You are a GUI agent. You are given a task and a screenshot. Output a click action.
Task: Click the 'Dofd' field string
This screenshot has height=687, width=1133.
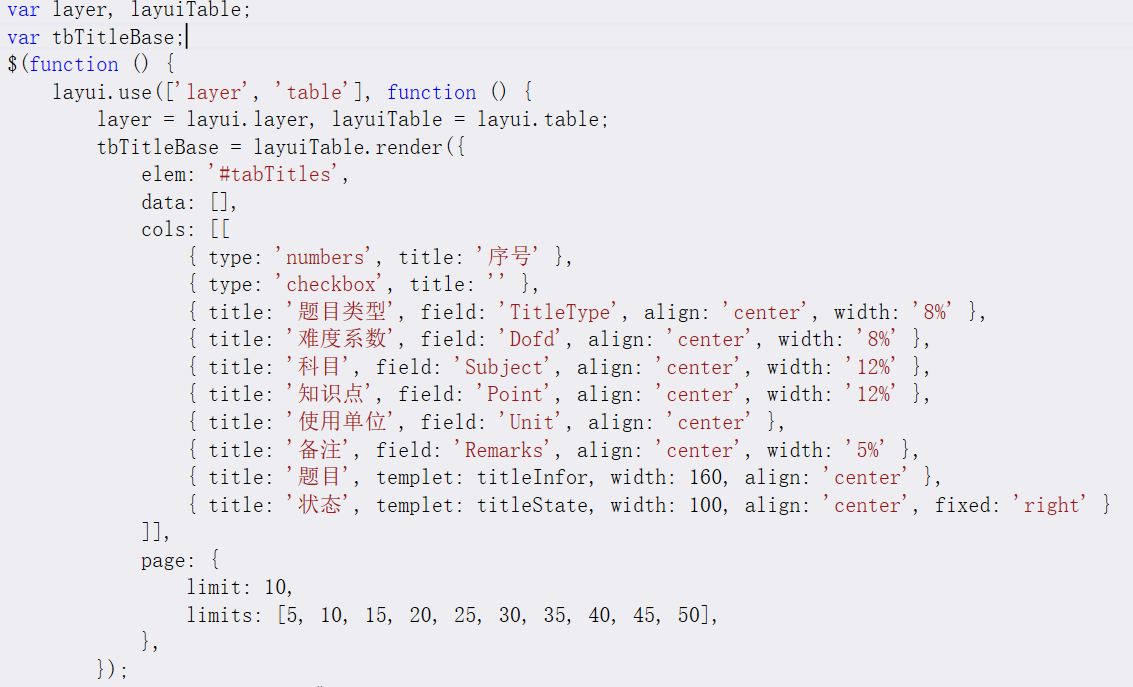click(x=532, y=340)
